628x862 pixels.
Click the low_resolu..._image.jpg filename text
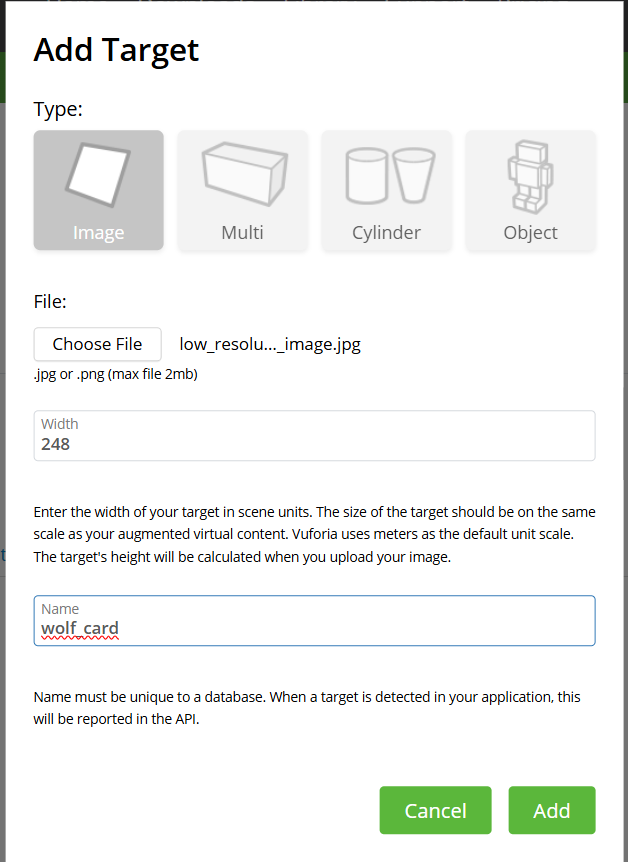[270, 344]
